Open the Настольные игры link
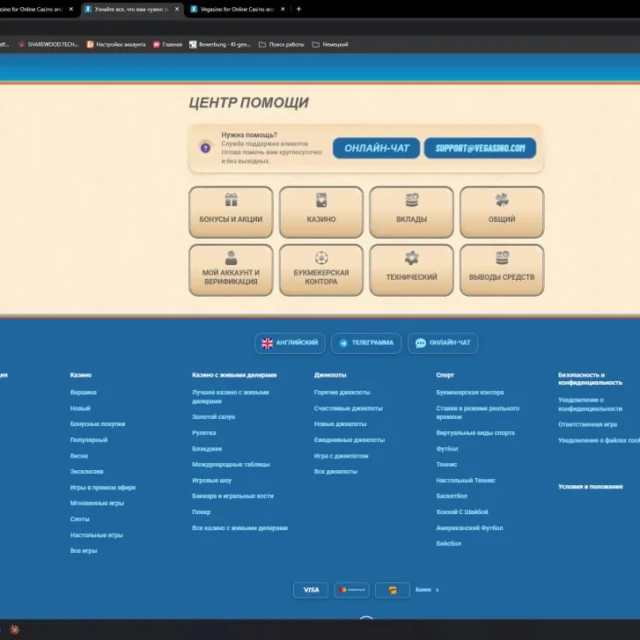The width and height of the screenshot is (640, 640). pyautogui.click(x=96, y=535)
